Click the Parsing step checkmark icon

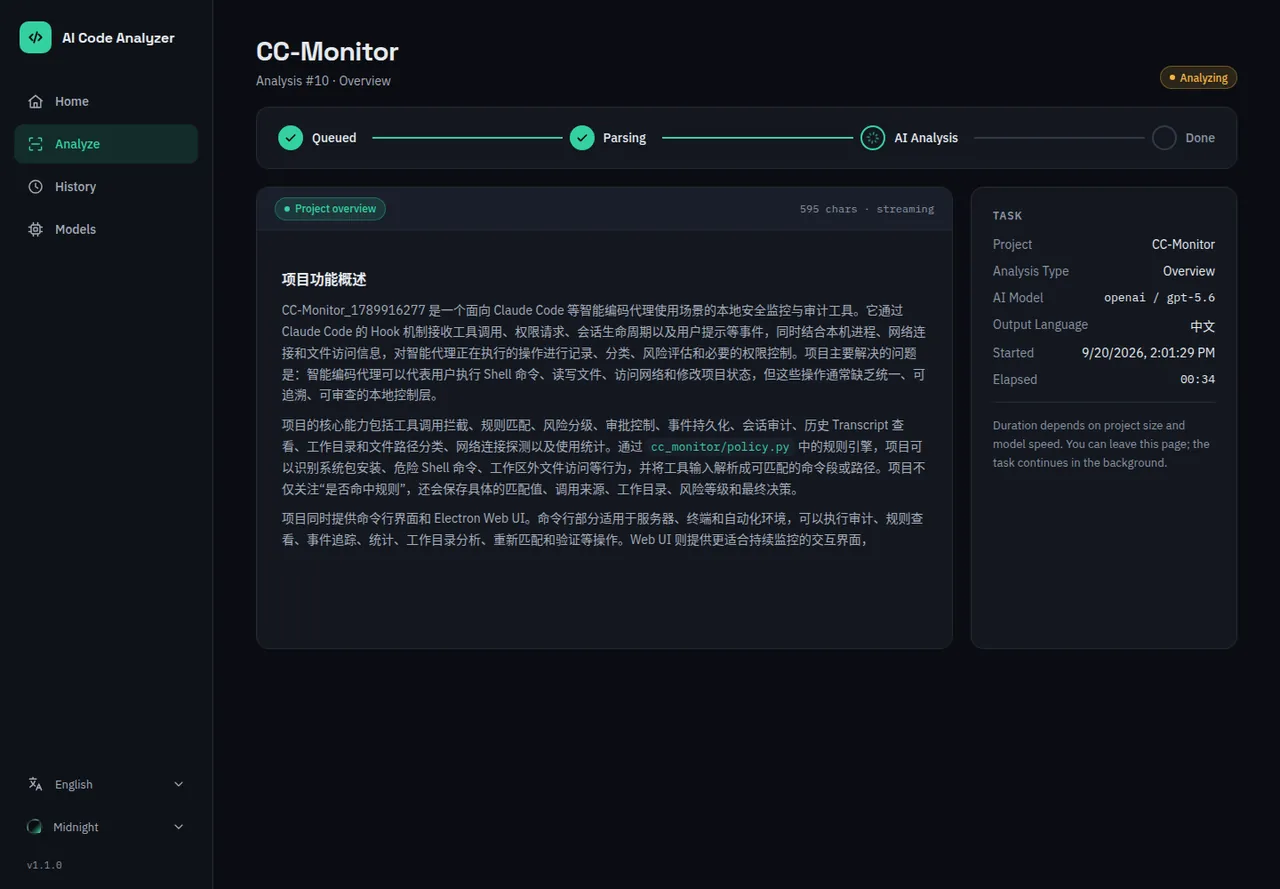pos(582,138)
